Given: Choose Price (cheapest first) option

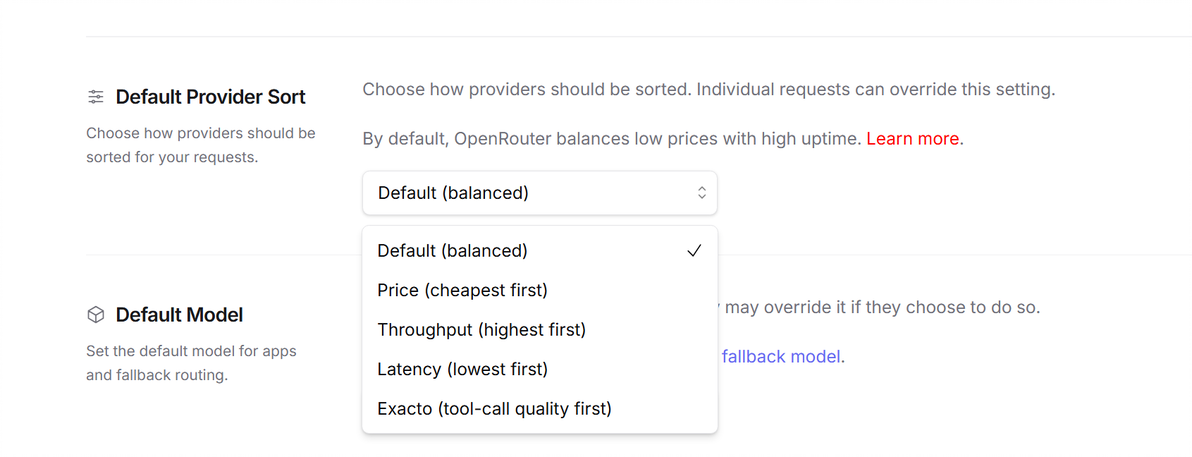Looking at the screenshot, I should (x=540, y=290).
